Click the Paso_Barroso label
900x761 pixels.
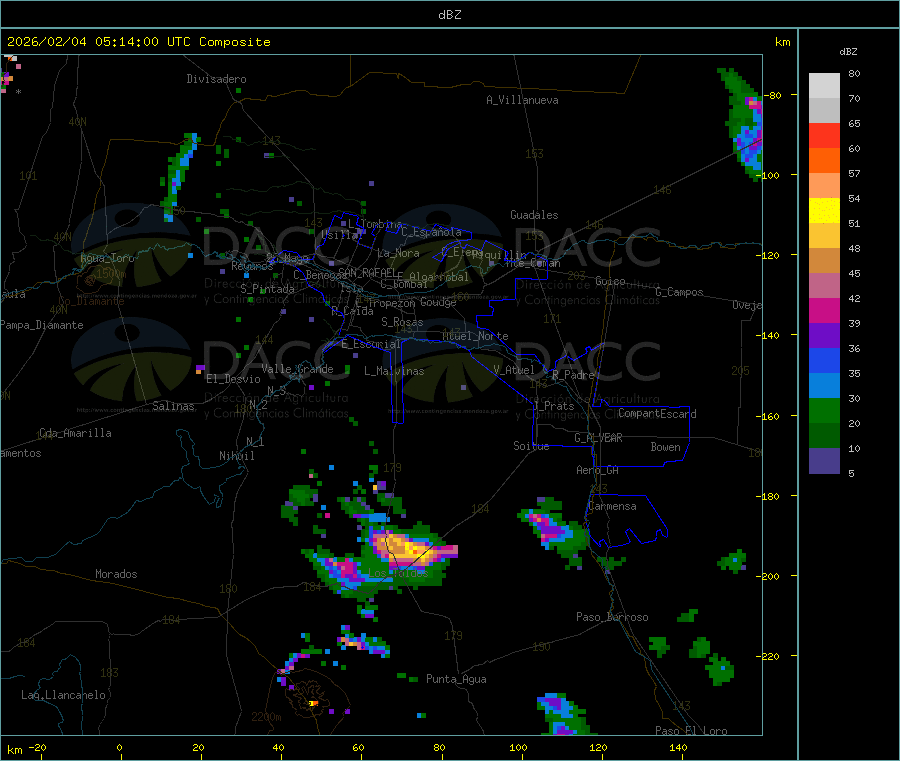(612, 617)
